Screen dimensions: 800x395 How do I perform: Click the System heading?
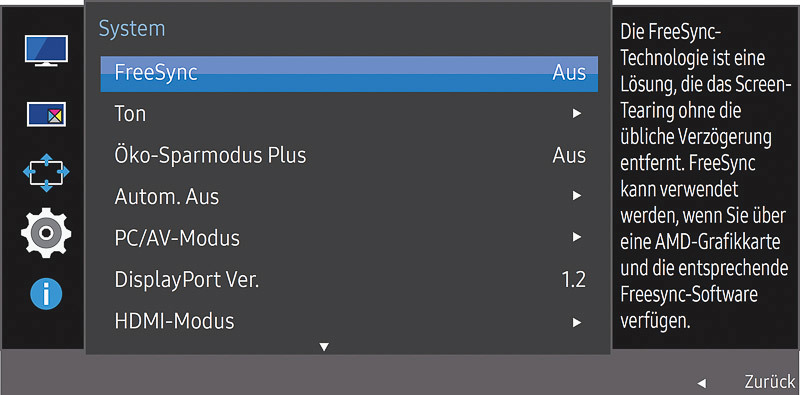132,29
